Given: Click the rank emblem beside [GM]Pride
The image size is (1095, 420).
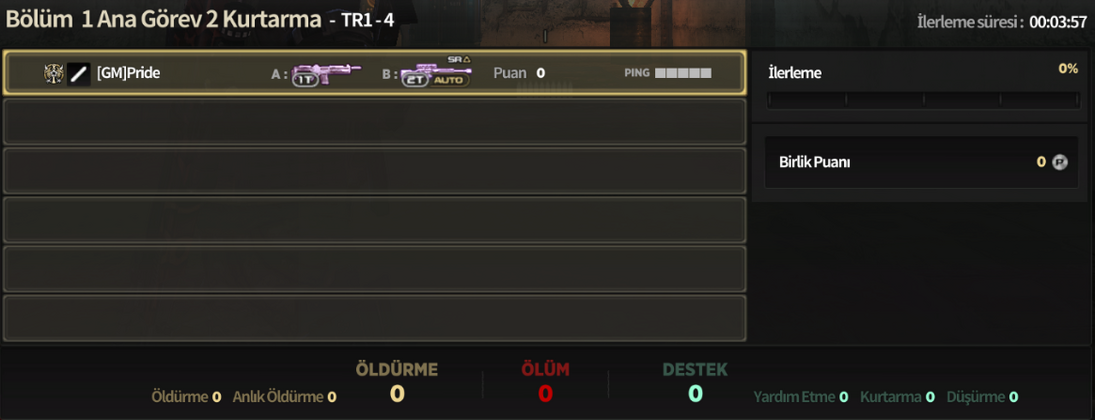Looking at the screenshot, I should pos(54,73).
